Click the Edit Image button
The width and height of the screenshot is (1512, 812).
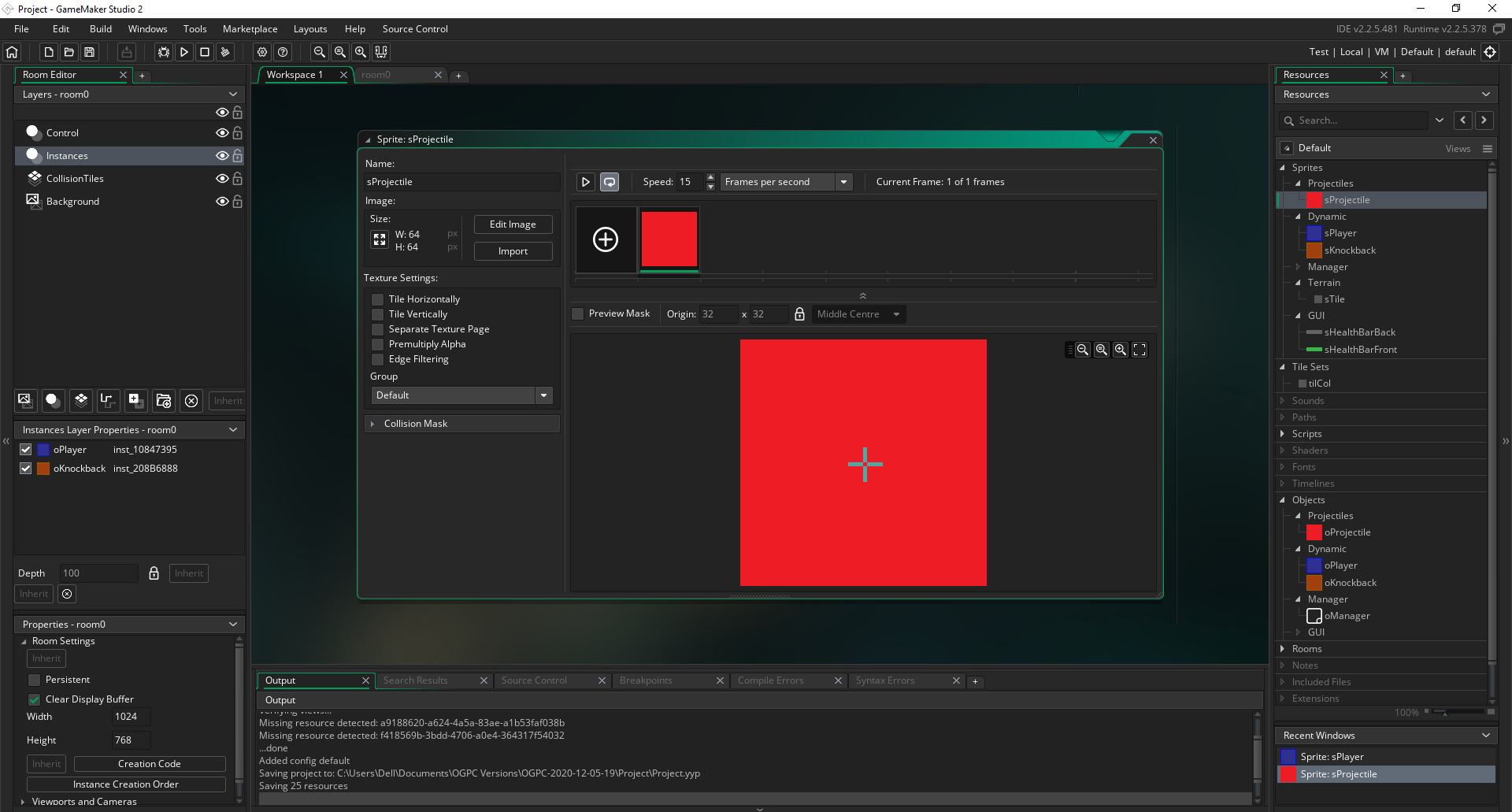pos(513,224)
